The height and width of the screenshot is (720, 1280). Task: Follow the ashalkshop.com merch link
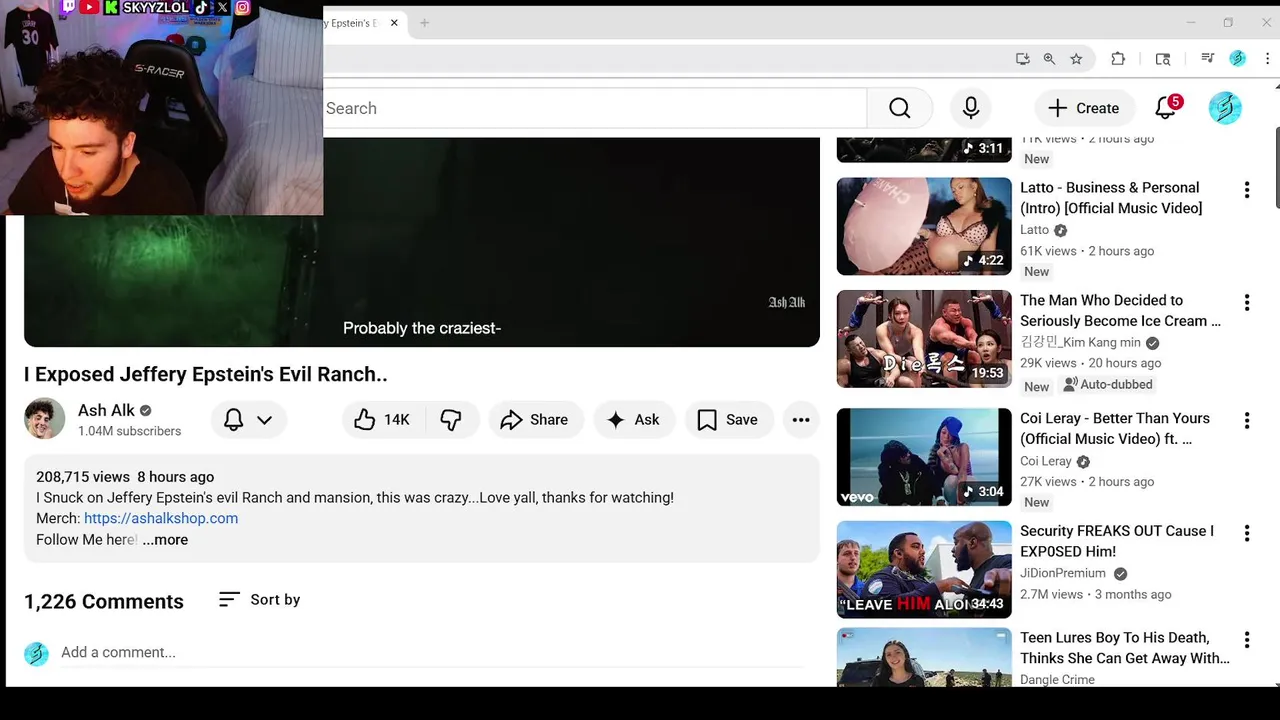click(161, 518)
